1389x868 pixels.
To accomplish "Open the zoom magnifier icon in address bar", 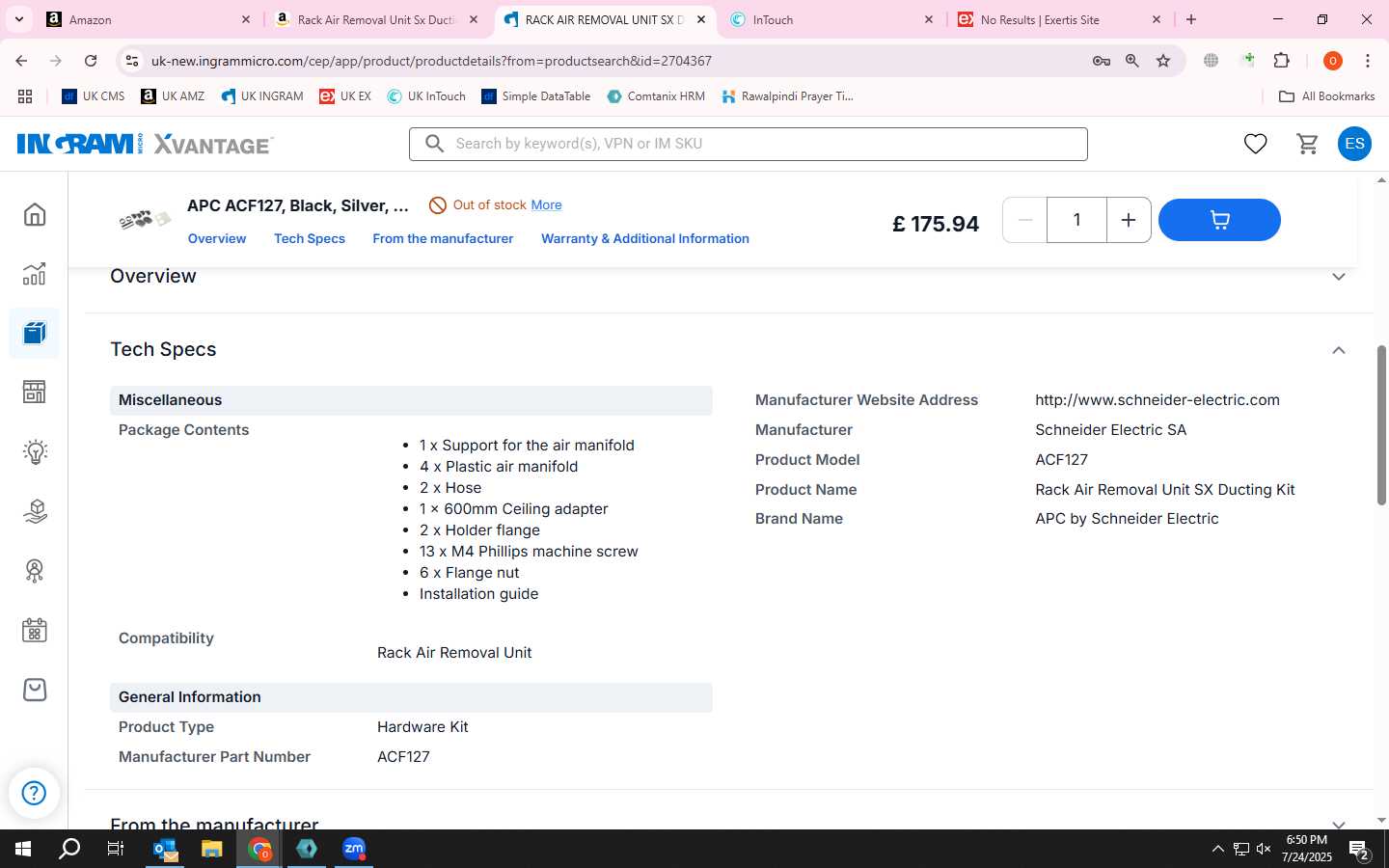I will pos(1132,61).
